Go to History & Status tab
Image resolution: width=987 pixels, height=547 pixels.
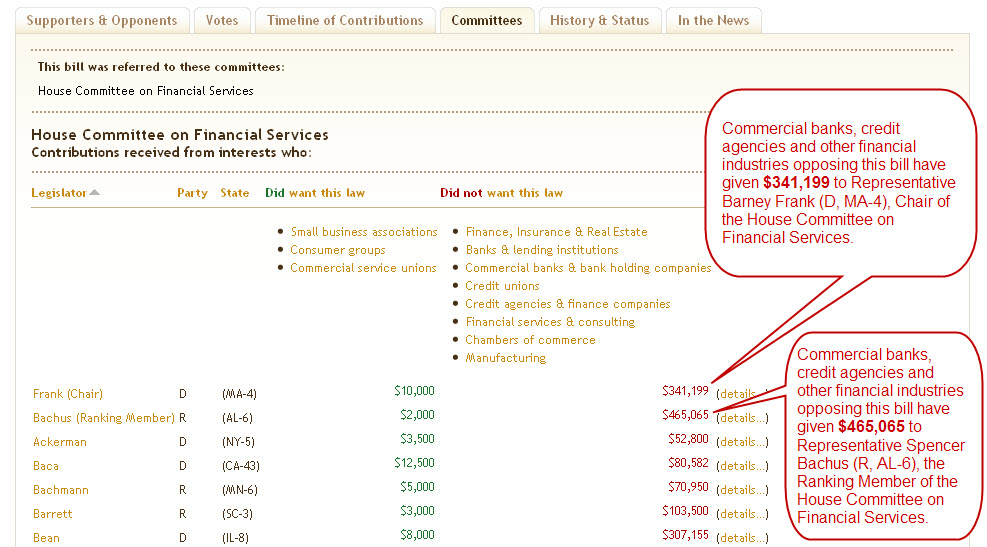point(599,20)
